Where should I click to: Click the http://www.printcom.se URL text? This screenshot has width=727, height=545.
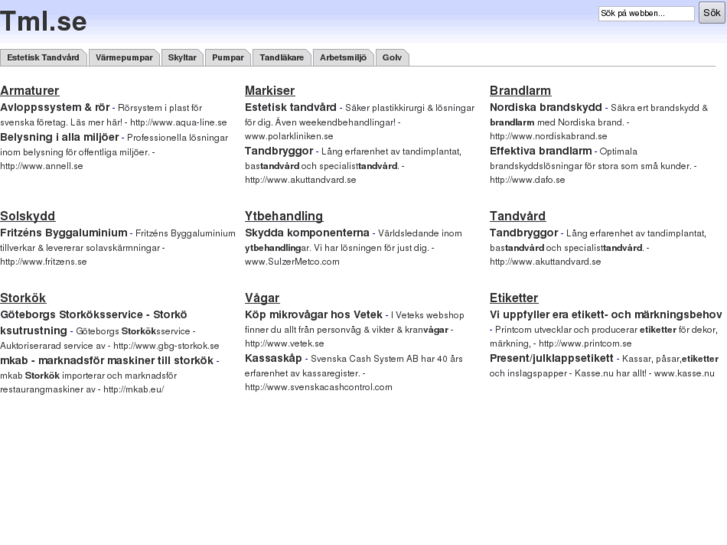point(585,344)
